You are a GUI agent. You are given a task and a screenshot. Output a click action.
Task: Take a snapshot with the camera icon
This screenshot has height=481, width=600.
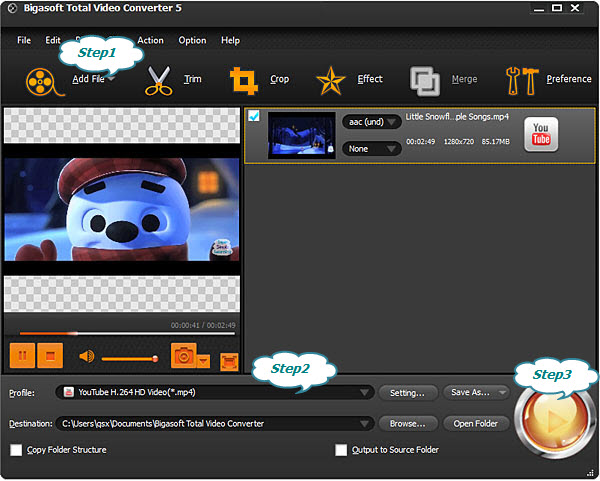coord(184,356)
